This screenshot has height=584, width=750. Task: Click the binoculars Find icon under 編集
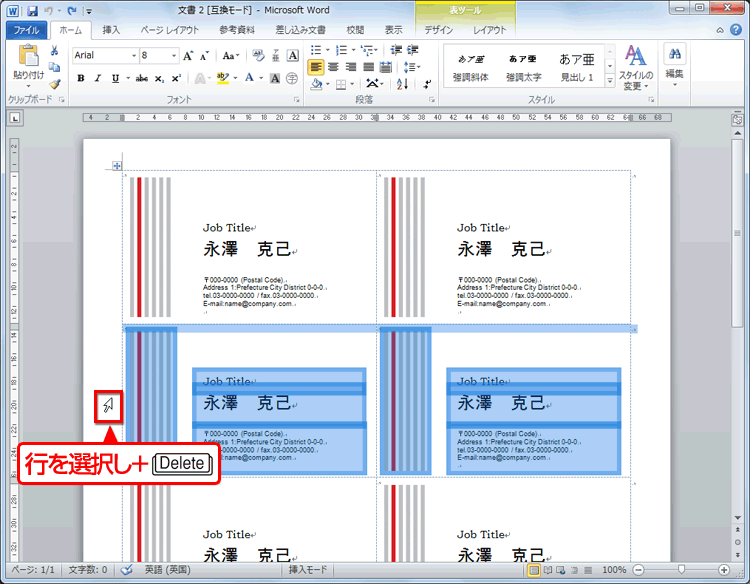point(675,54)
